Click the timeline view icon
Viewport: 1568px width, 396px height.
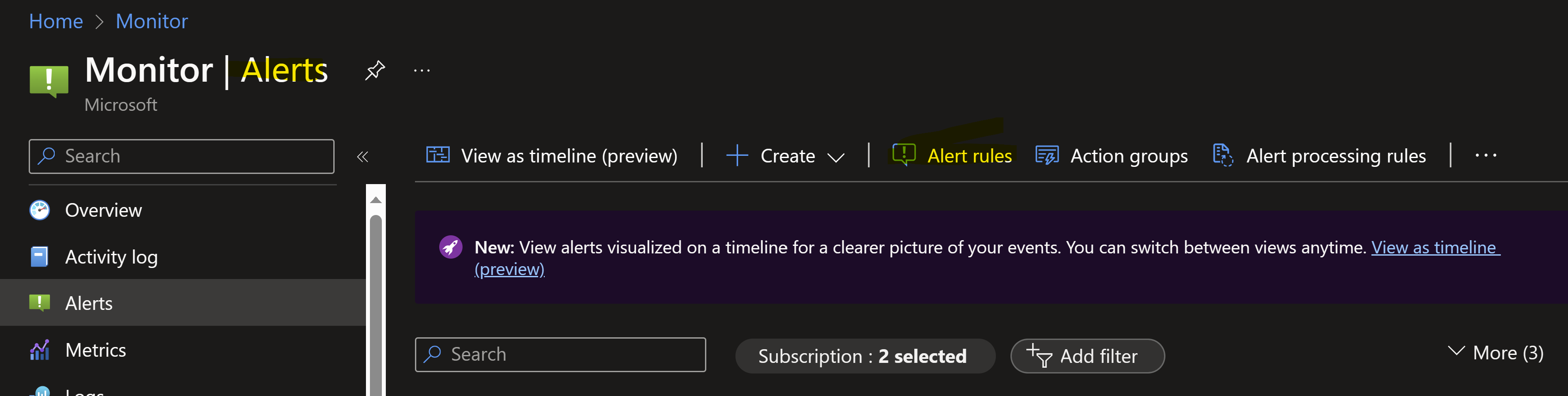click(x=437, y=155)
